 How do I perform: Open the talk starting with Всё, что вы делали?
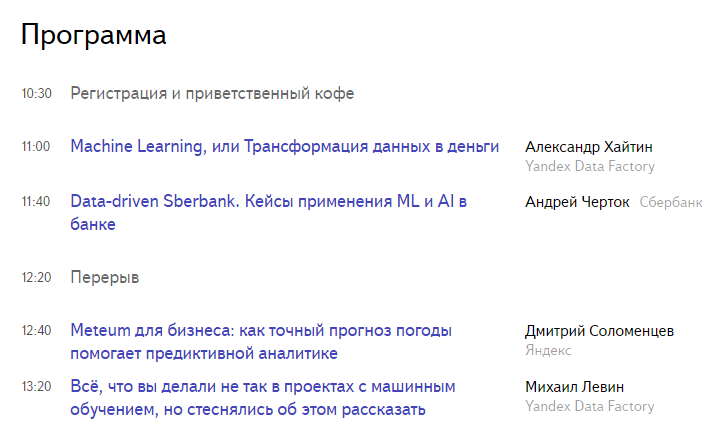coord(263,386)
